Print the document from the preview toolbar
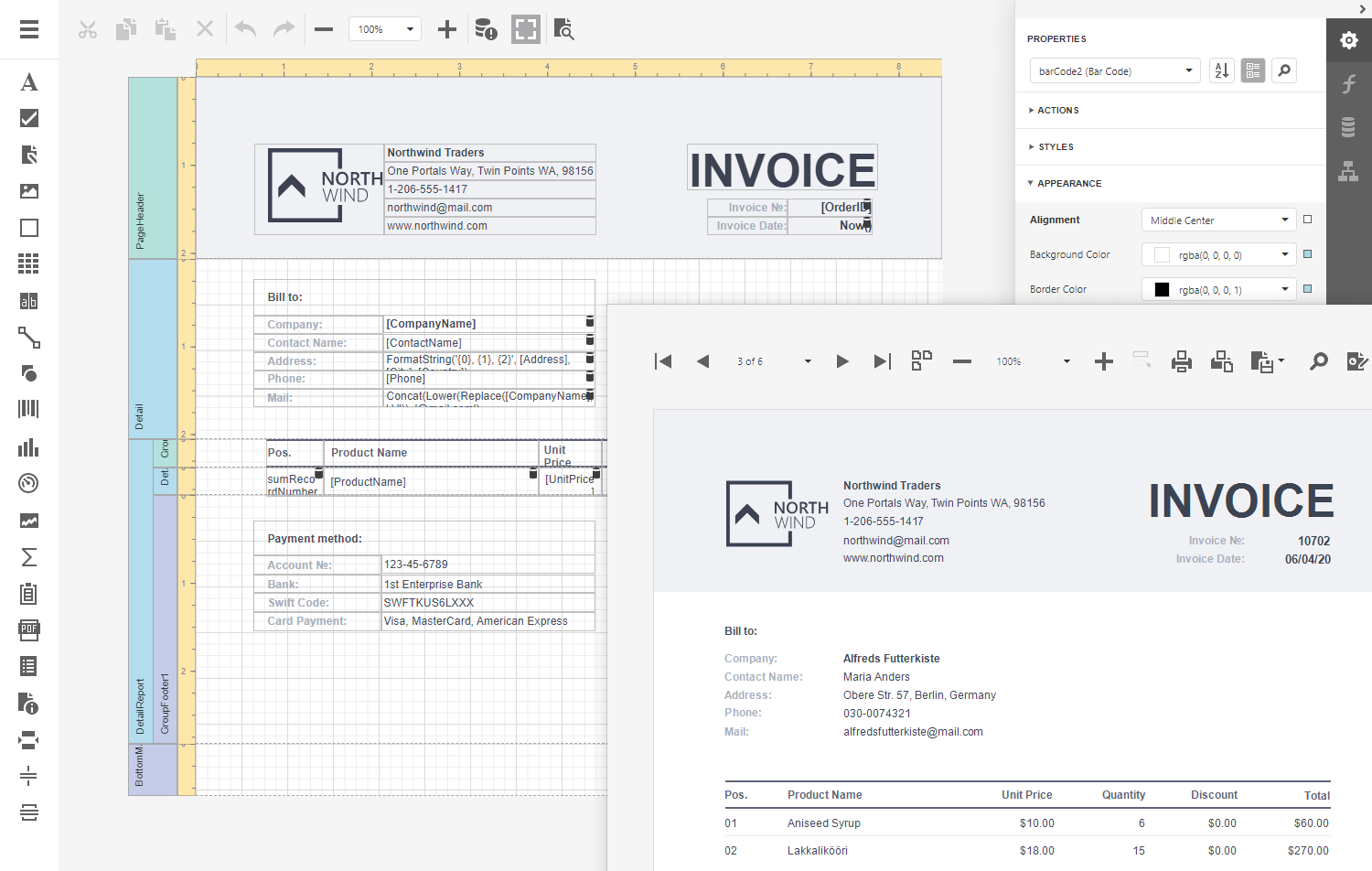1372x871 pixels. tap(1182, 361)
